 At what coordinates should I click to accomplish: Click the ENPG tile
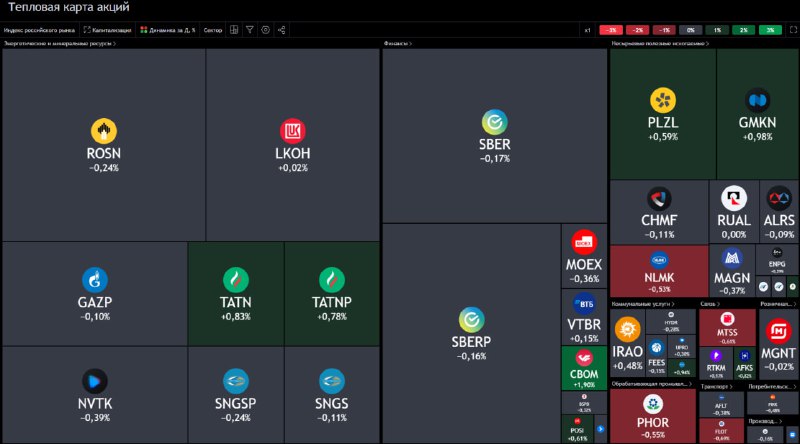tap(777, 260)
